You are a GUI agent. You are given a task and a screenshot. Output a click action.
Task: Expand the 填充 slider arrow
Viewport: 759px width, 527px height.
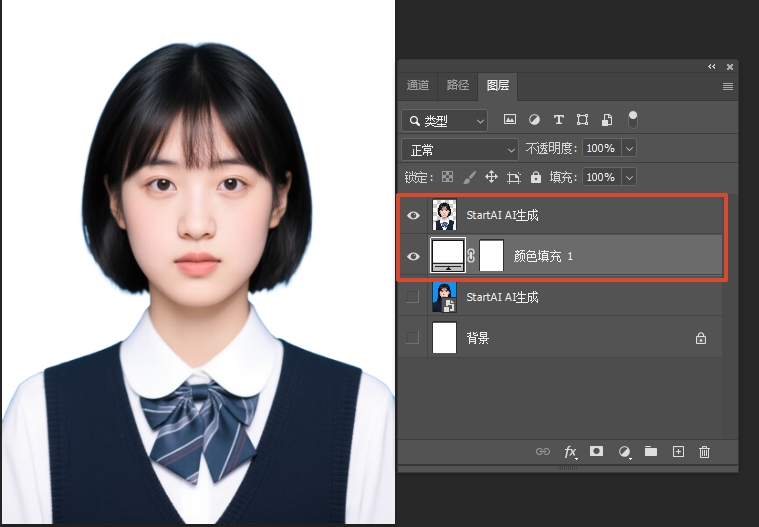[x=629, y=177]
